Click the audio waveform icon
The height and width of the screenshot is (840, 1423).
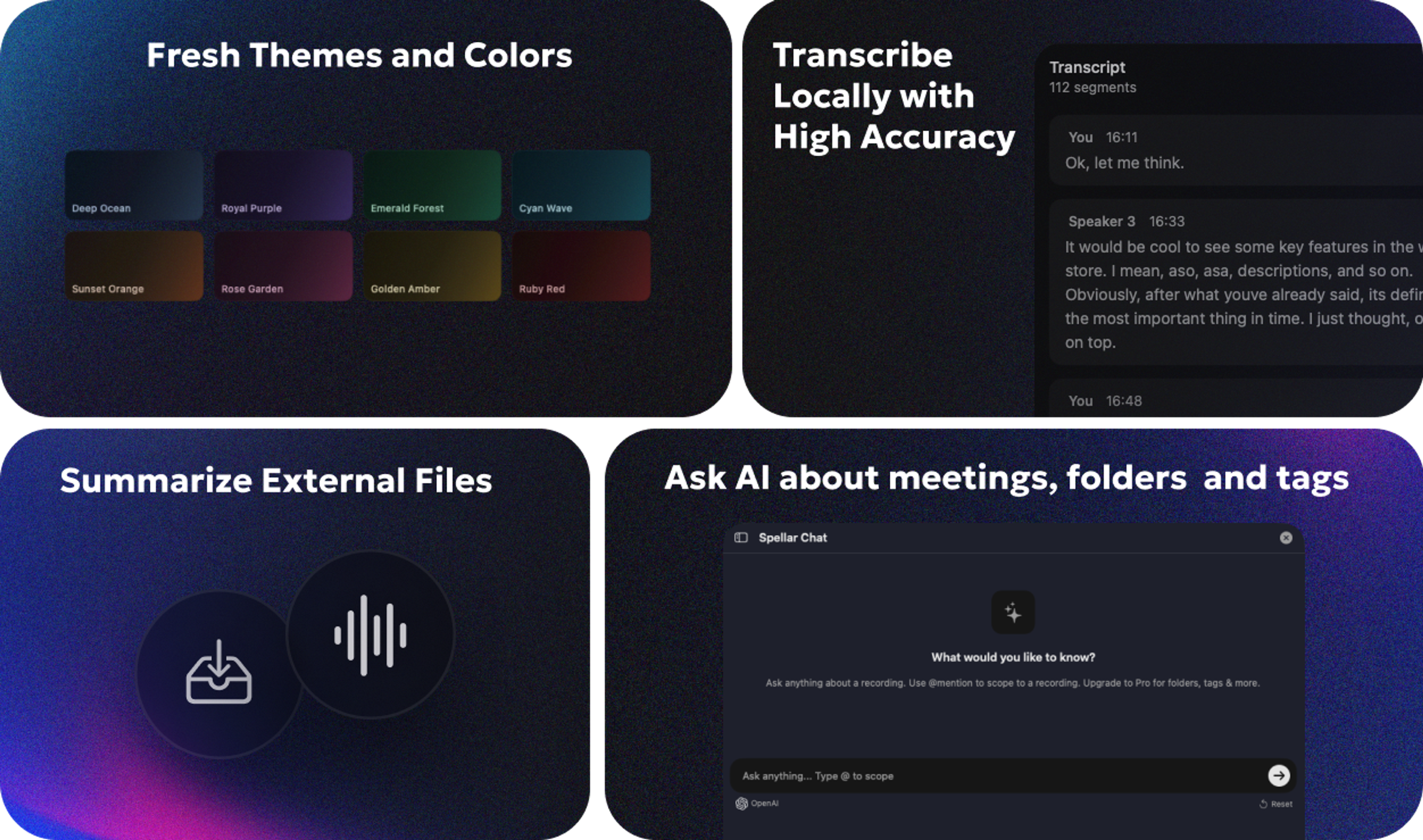(x=371, y=635)
